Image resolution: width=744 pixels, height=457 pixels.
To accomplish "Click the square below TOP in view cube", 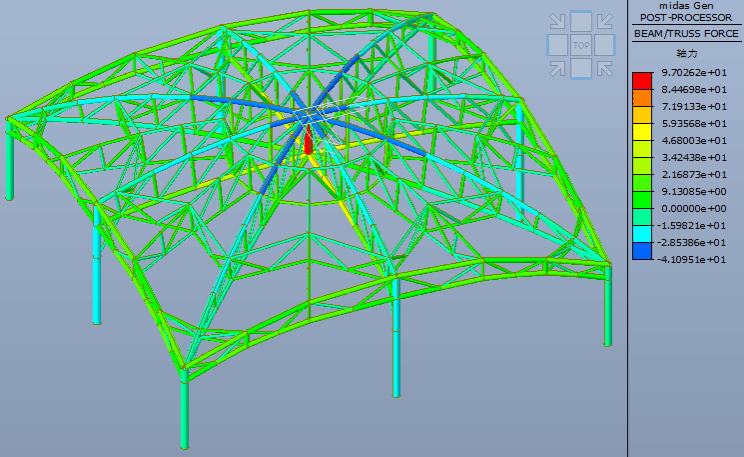I will 581,68.
